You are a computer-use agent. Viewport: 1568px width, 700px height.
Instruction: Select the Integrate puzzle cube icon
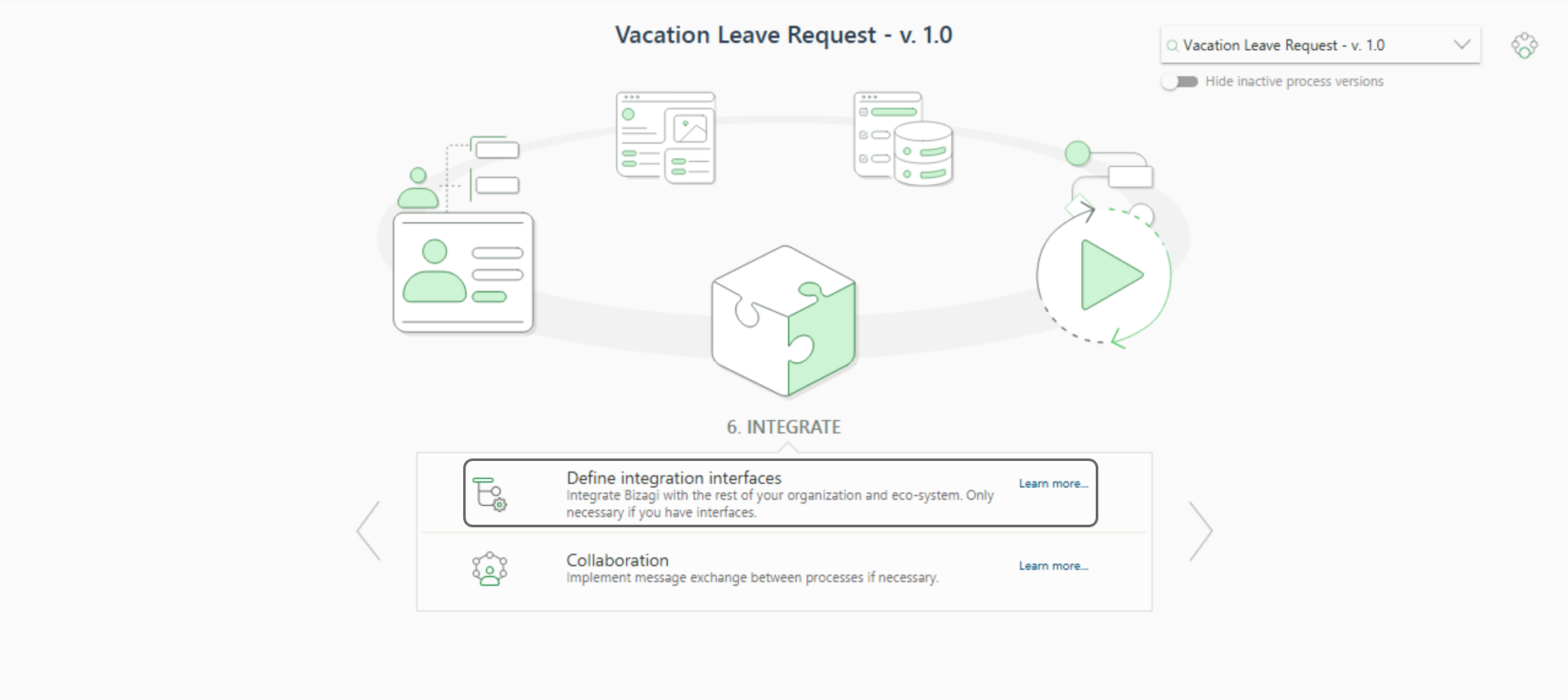coord(784,321)
